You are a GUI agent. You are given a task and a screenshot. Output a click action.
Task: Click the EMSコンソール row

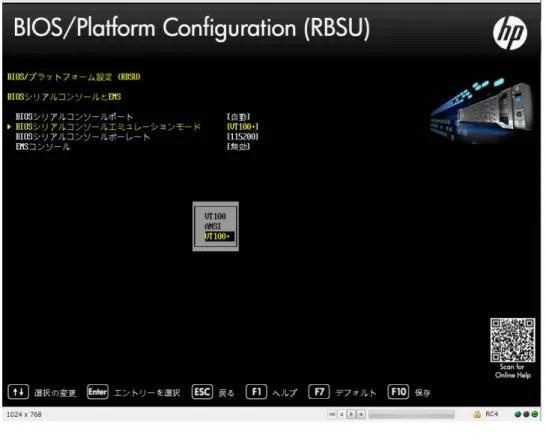(x=42, y=147)
